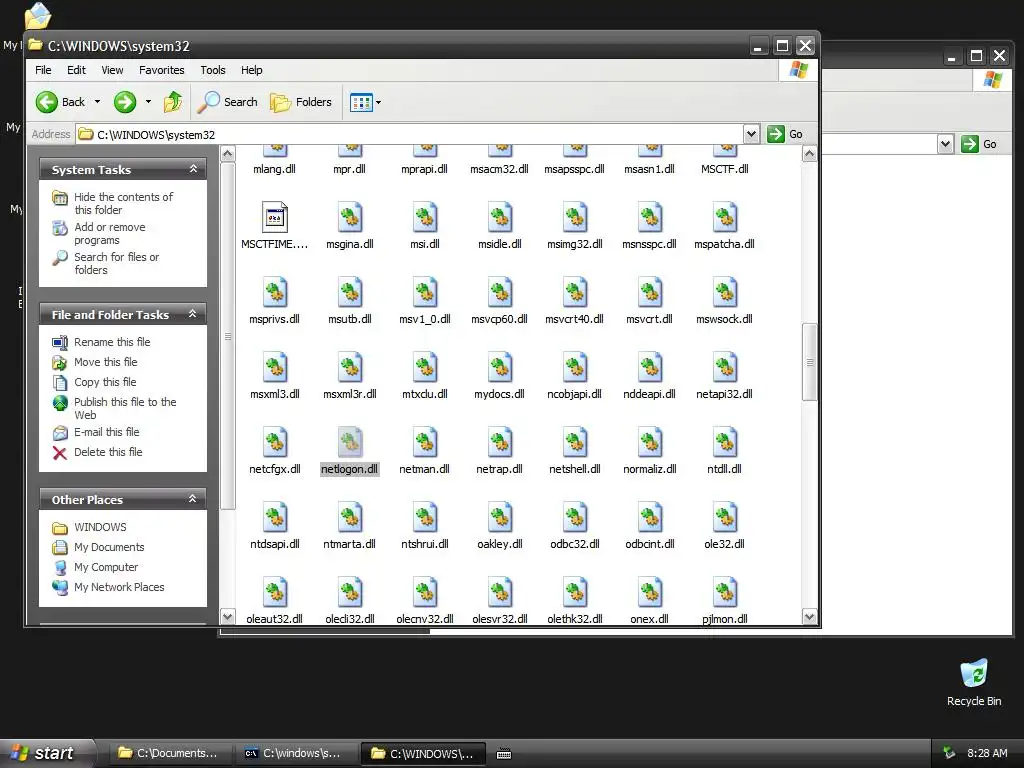Viewport: 1024px width, 768px height.
Task: Go up one folder level
Action: coord(173,102)
